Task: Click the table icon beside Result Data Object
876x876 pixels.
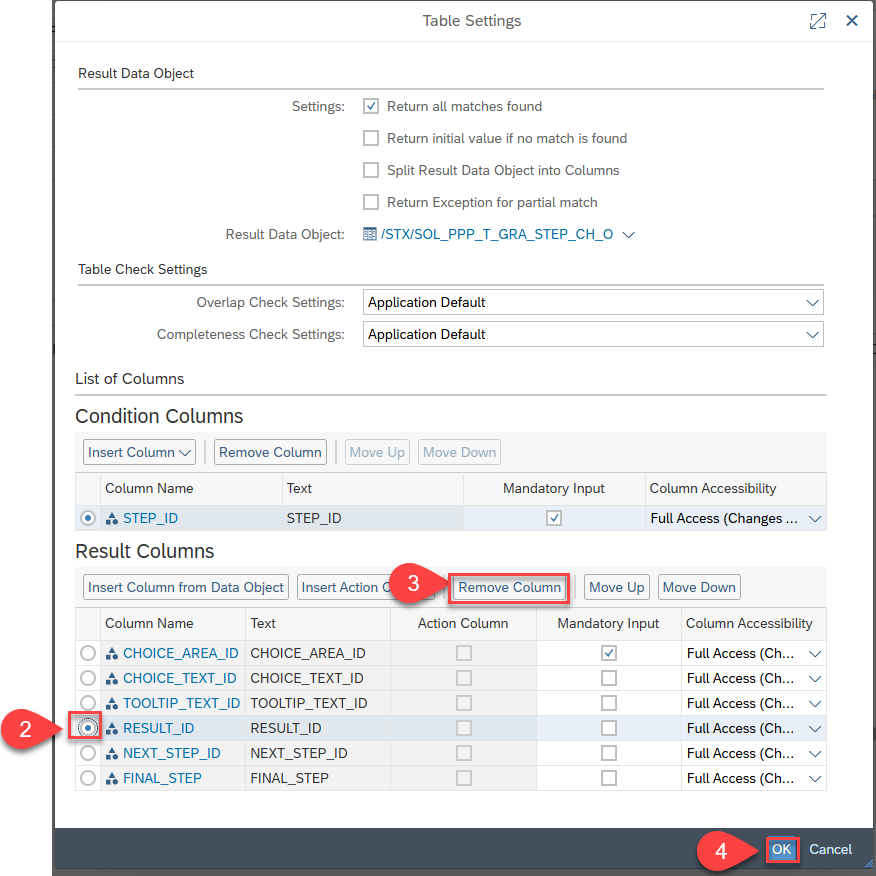Action: pos(369,235)
